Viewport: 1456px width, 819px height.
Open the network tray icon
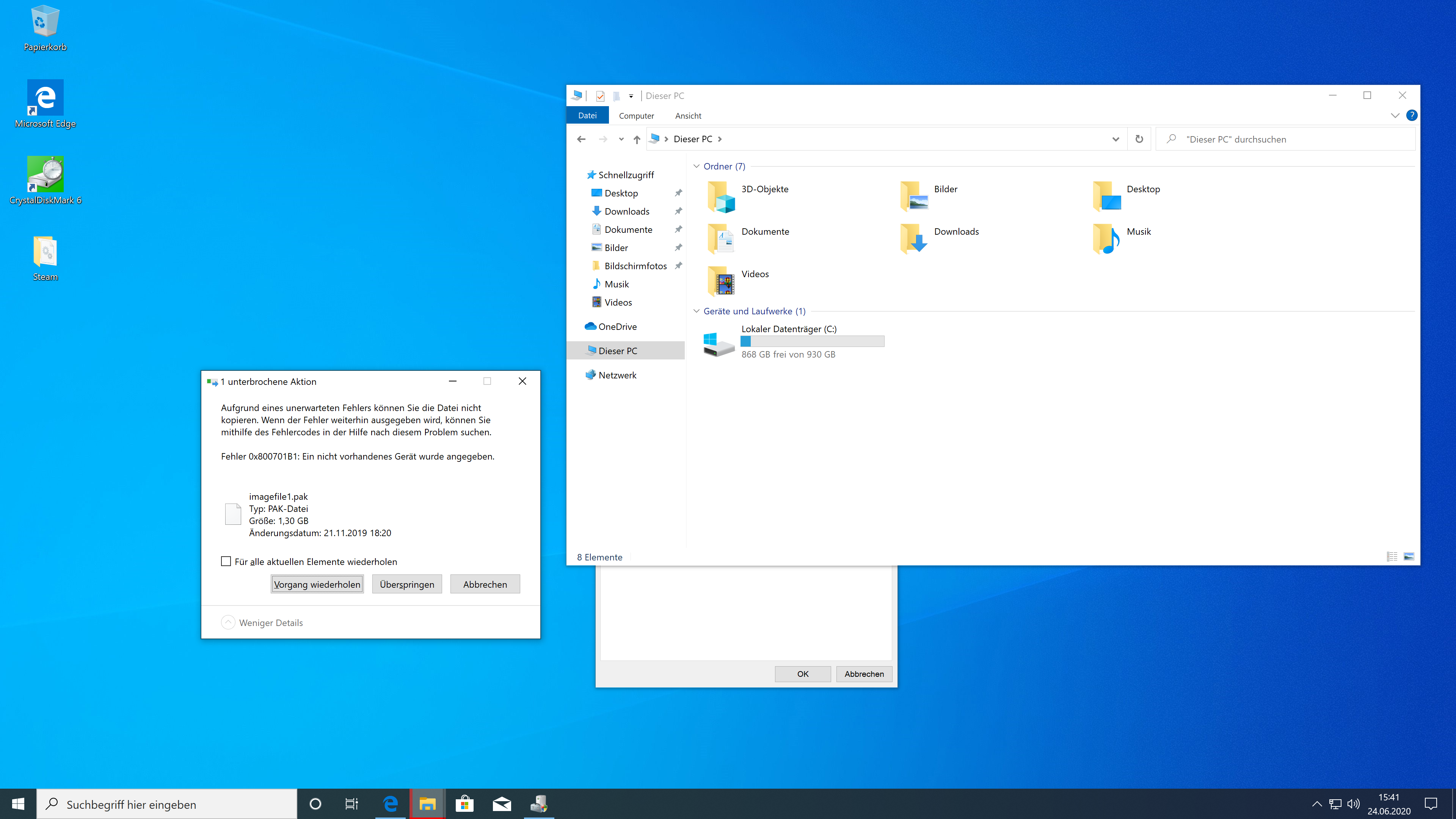1335,804
